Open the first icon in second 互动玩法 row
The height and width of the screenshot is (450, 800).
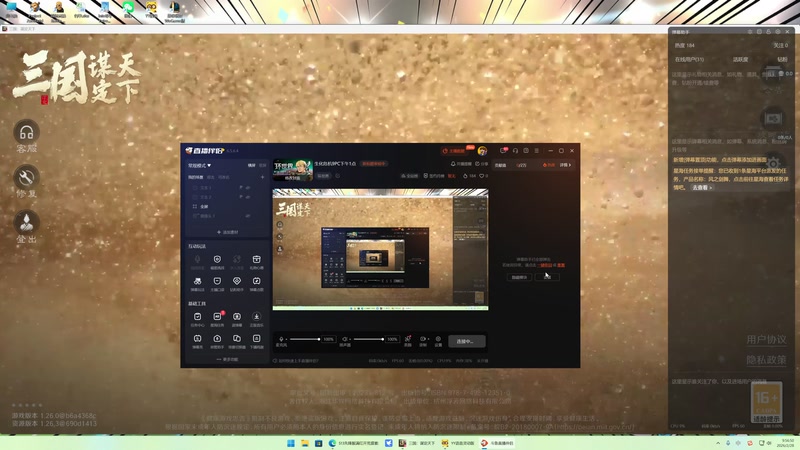coord(197,281)
